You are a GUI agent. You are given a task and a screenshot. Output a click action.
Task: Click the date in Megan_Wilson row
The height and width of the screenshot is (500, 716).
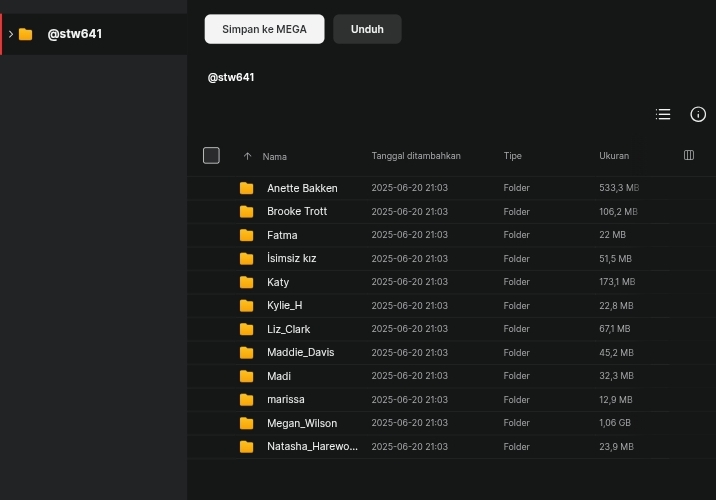[x=410, y=423]
